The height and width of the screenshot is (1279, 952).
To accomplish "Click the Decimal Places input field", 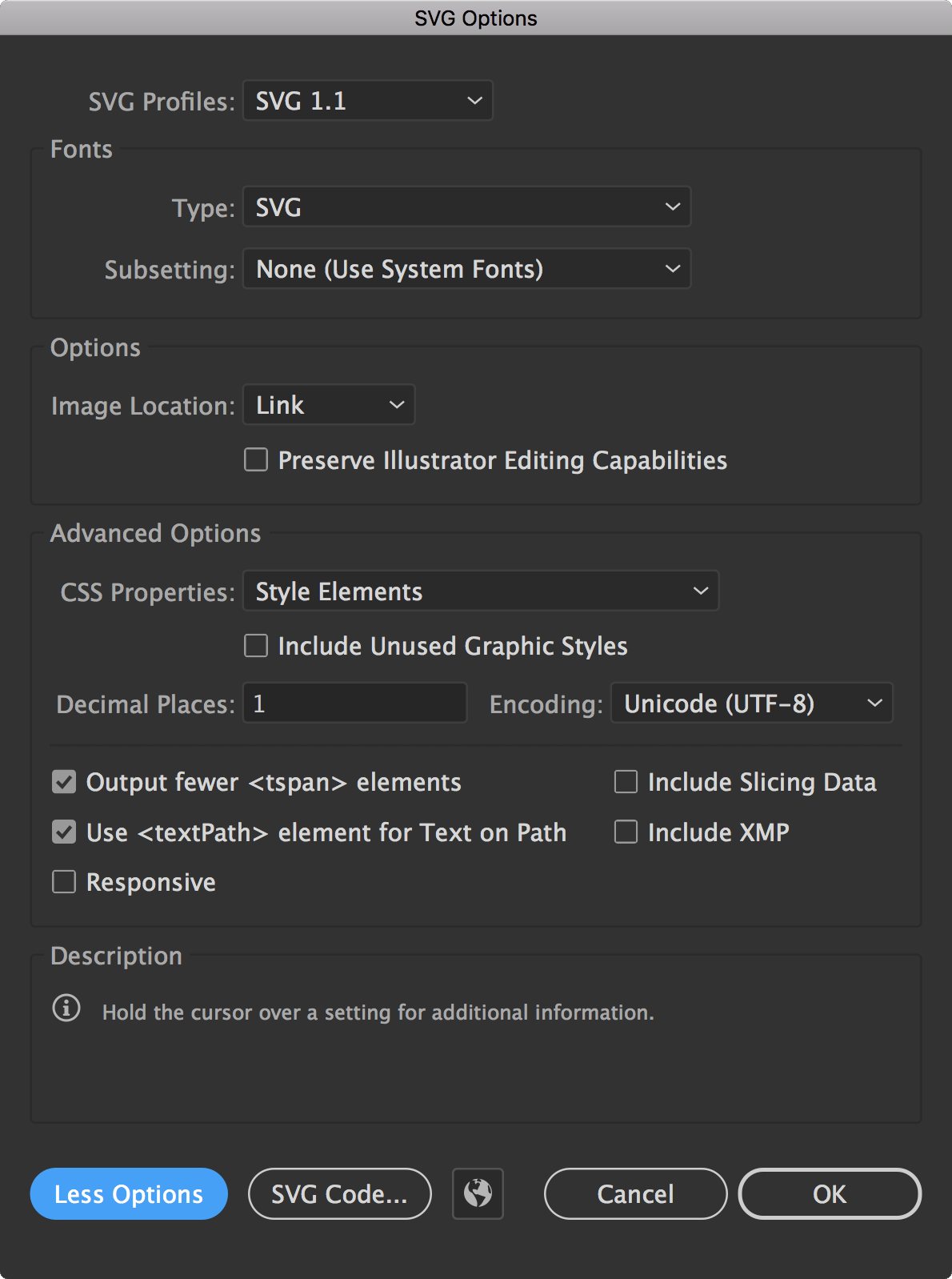I will (354, 704).
